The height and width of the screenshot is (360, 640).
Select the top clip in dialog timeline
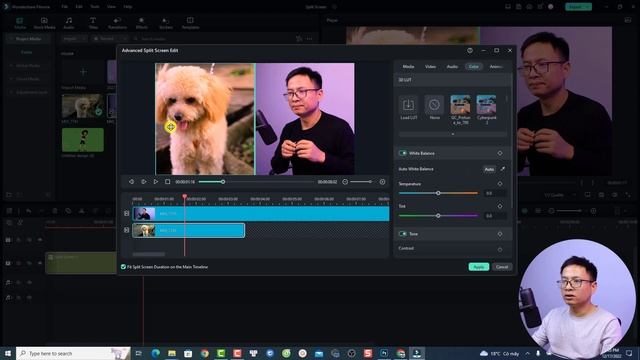[261, 213]
